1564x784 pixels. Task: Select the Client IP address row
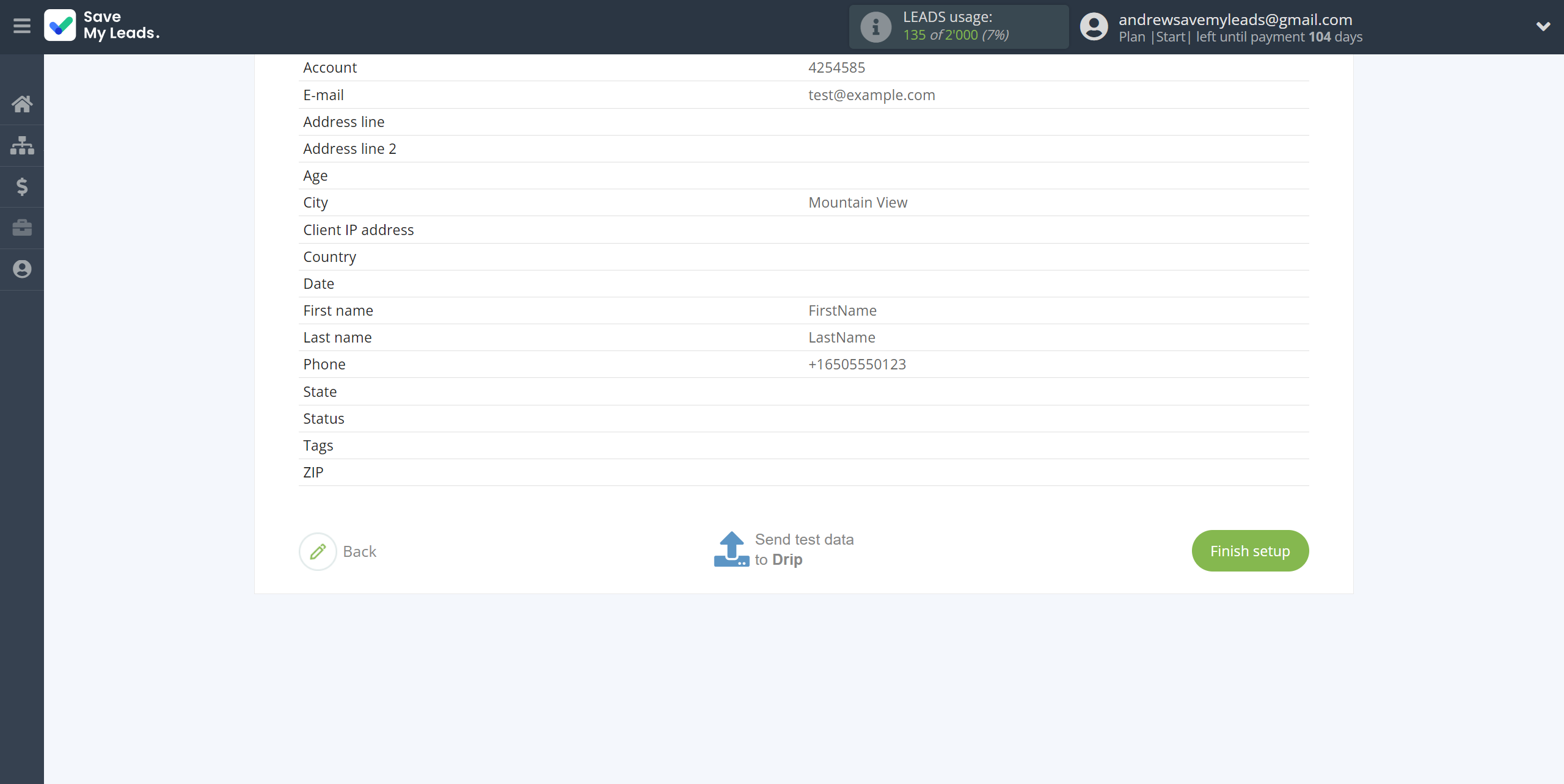[x=803, y=230]
